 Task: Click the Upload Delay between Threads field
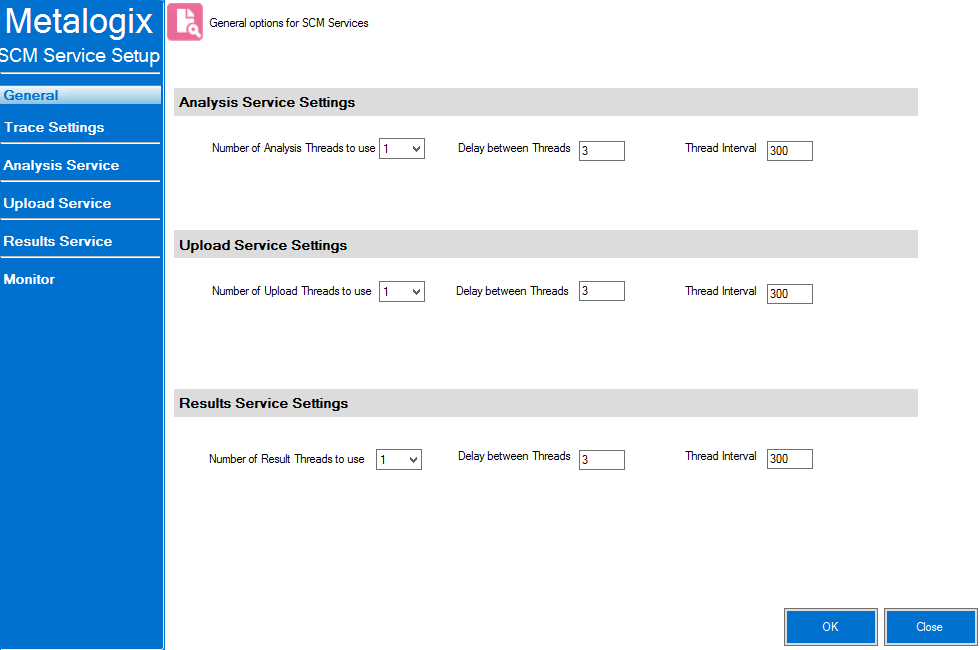pyautogui.click(x=601, y=293)
